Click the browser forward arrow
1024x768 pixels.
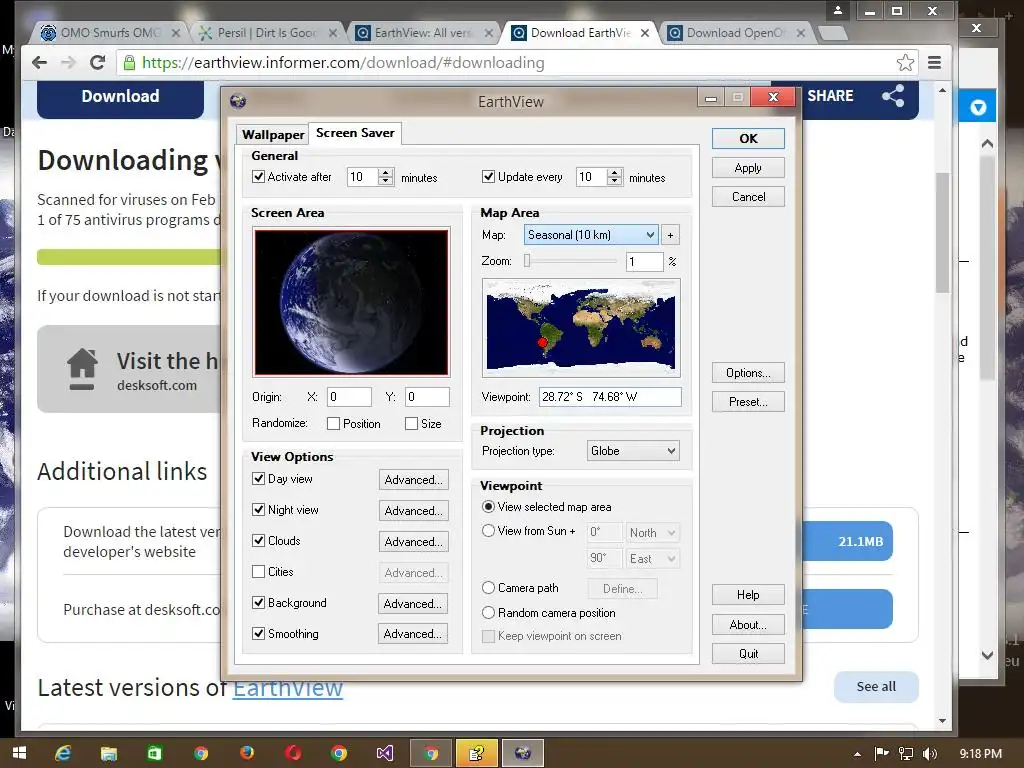click(68, 63)
